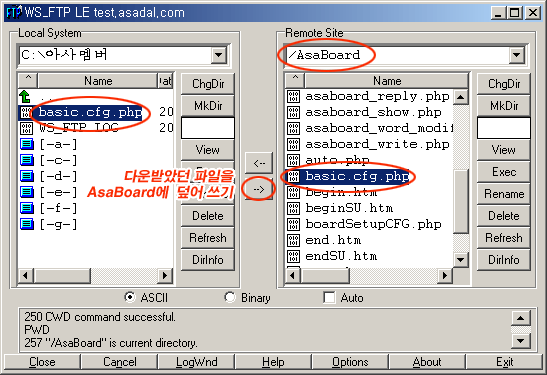Click icon beside asaboard_write.php

[x=293, y=144]
